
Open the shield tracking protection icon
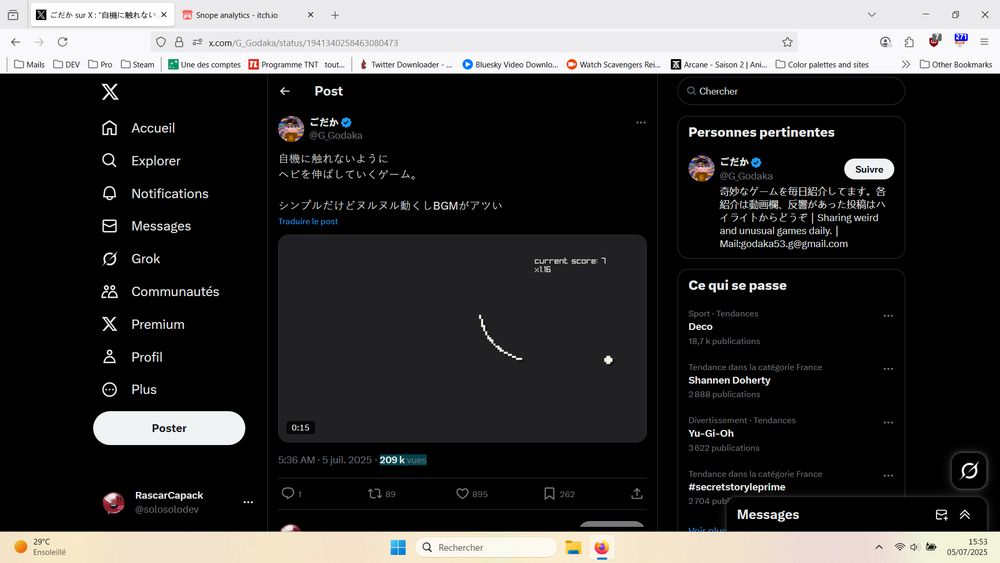(x=161, y=42)
